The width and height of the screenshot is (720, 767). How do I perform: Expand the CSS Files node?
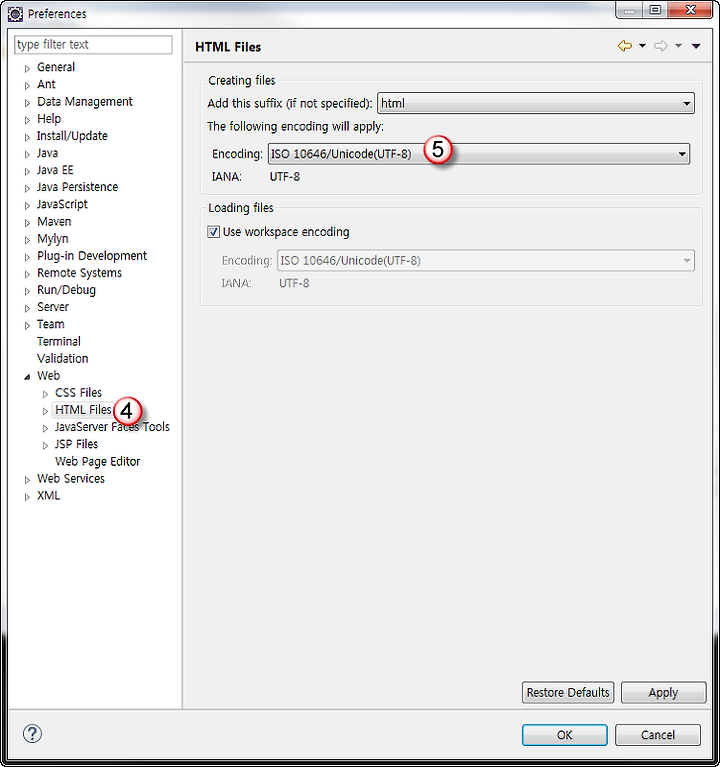point(45,394)
